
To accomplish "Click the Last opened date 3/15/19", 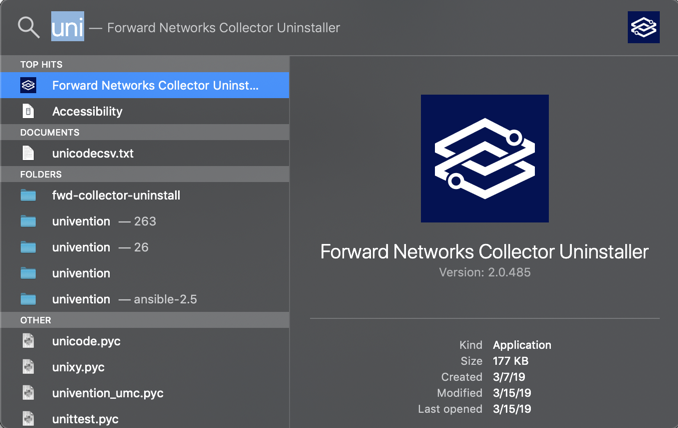I will [x=512, y=409].
